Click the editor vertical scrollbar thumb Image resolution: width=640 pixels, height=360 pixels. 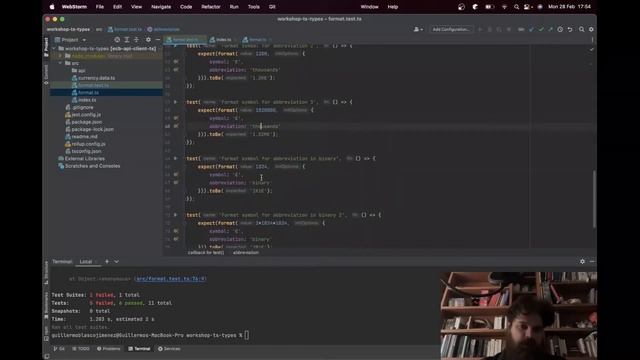[594, 199]
